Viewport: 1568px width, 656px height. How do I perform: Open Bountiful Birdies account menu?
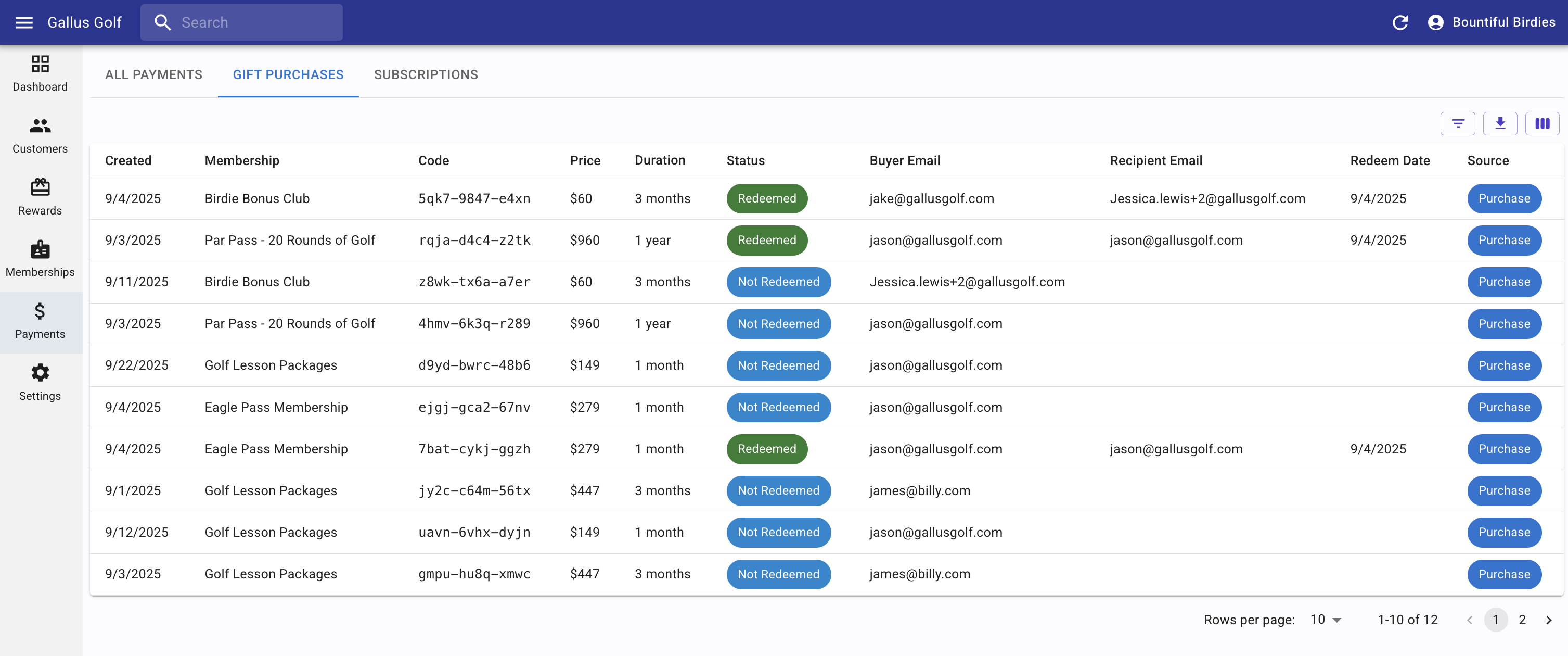click(1492, 22)
